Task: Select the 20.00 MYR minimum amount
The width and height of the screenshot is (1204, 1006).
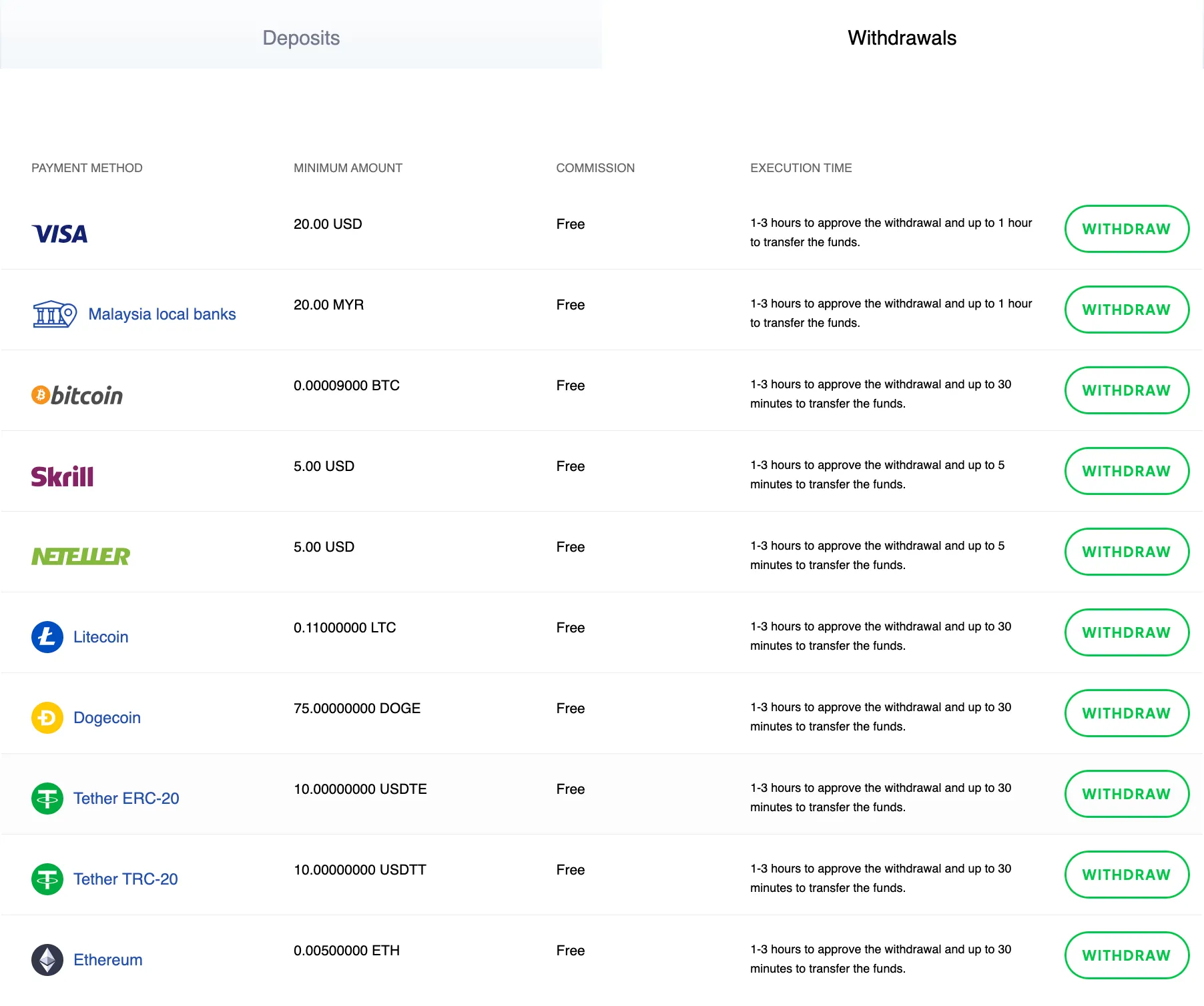Action: click(x=328, y=305)
